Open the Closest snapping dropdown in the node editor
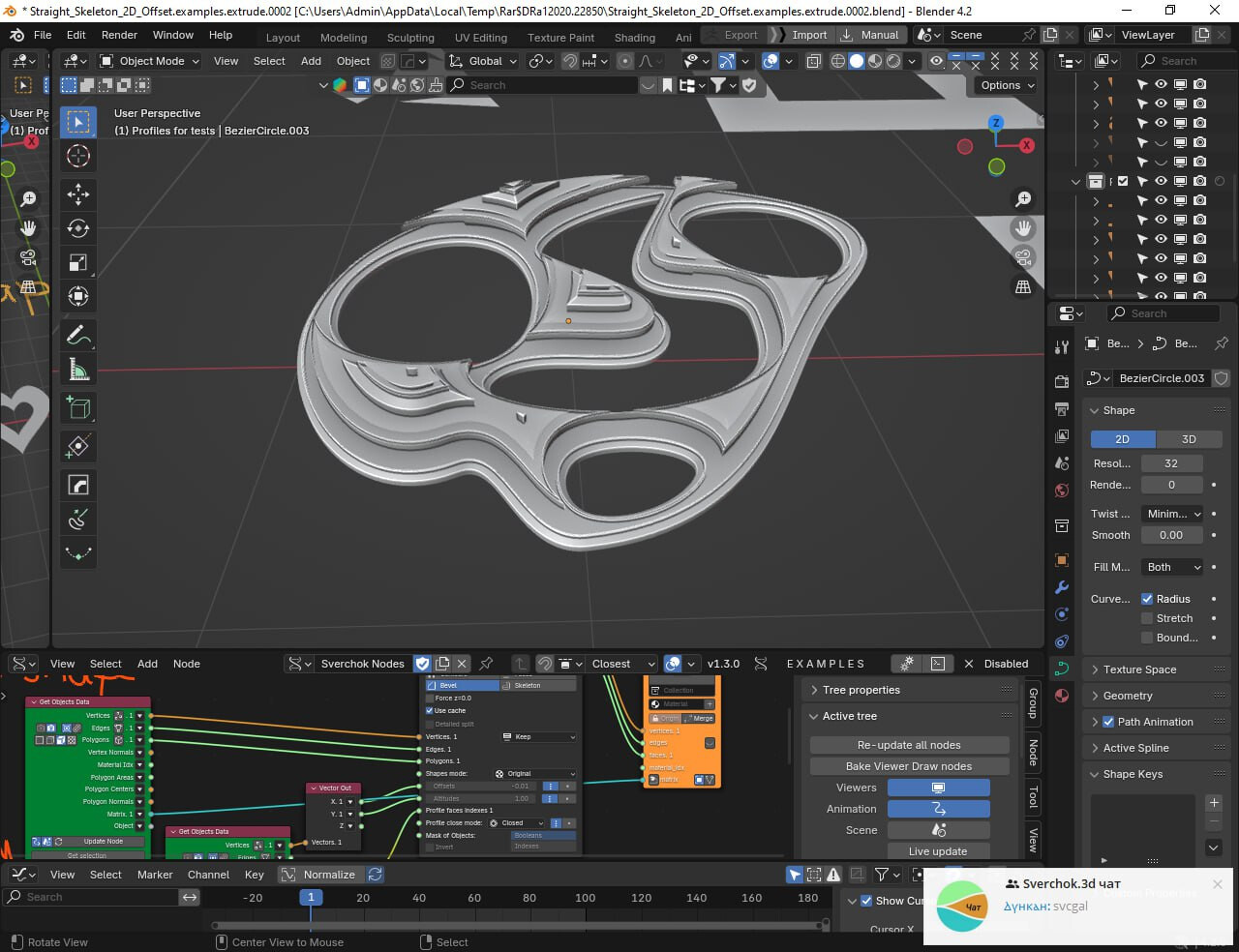 click(621, 664)
